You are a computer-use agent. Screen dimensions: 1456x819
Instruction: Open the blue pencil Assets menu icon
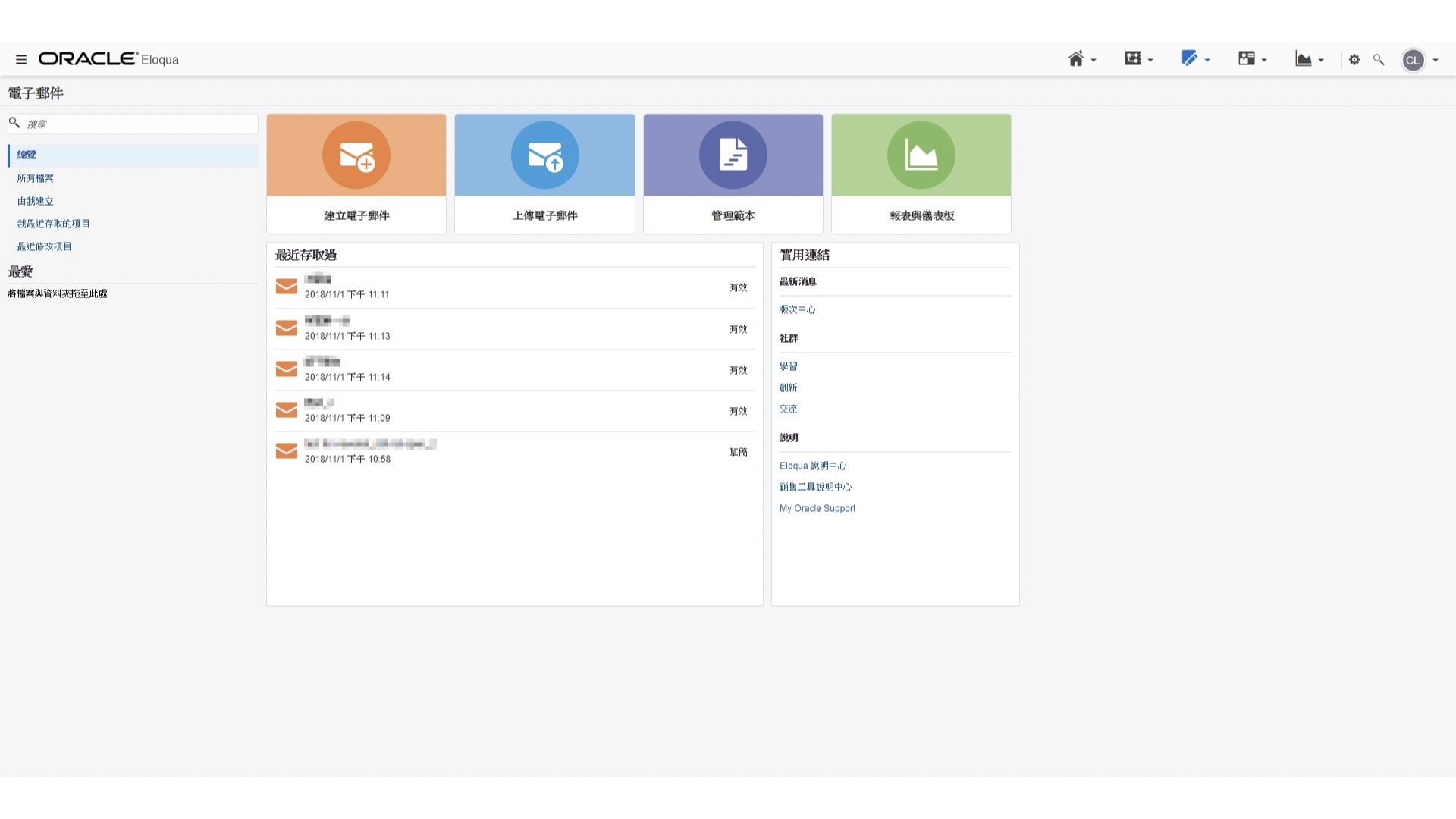tap(1189, 58)
